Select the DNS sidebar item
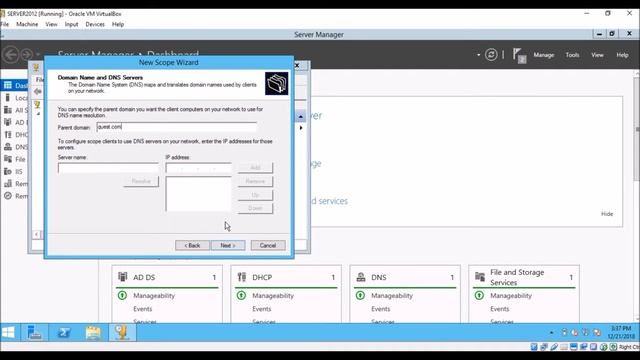The height and width of the screenshot is (360, 640). pos(15,147)
